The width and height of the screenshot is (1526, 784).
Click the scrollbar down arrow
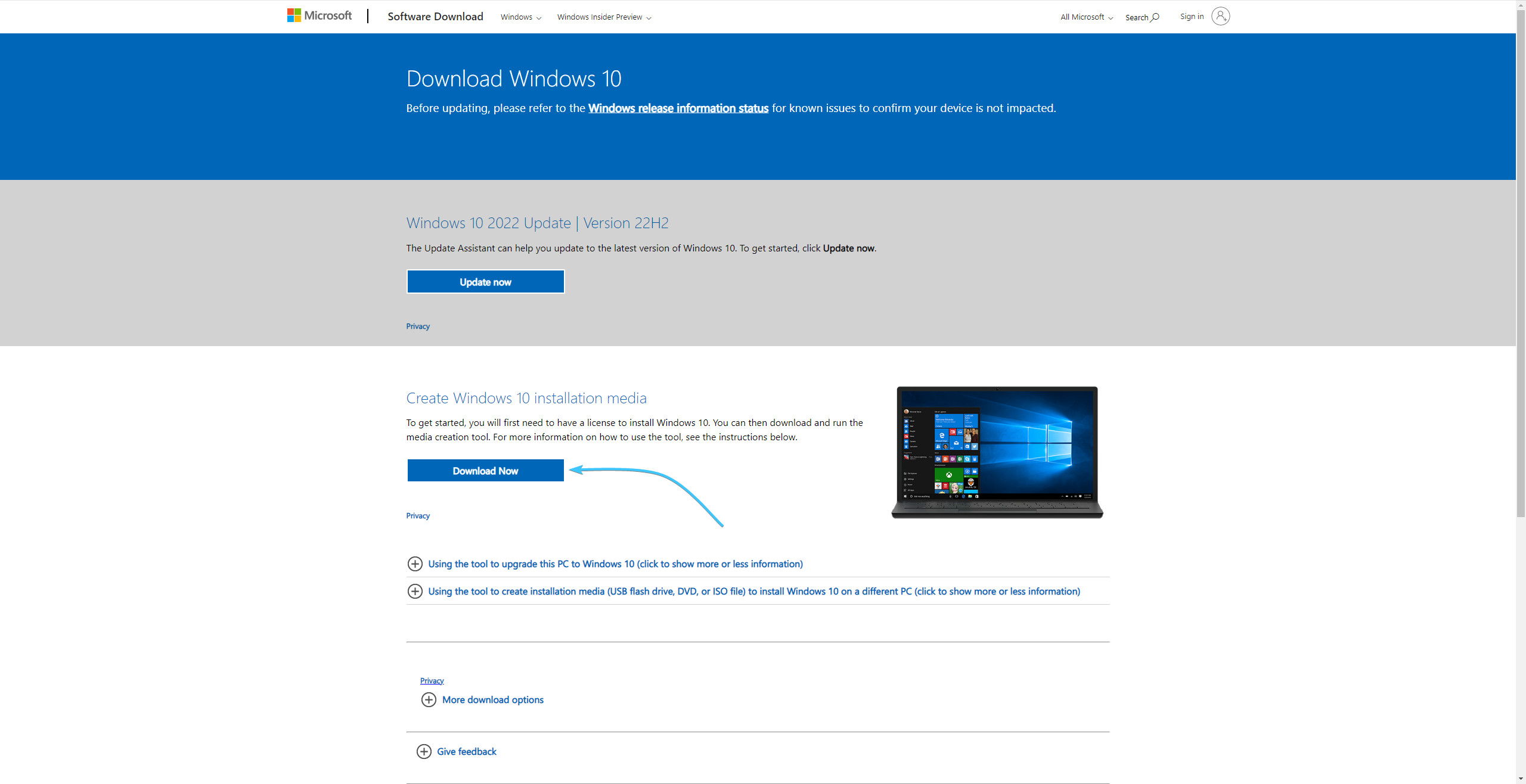[x=1521, y=779]
